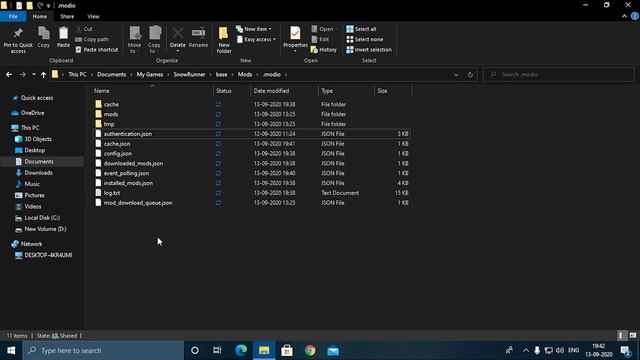Open the New item dropdown
Viewport: 640px width, 360px height.
tap(253, 29)
